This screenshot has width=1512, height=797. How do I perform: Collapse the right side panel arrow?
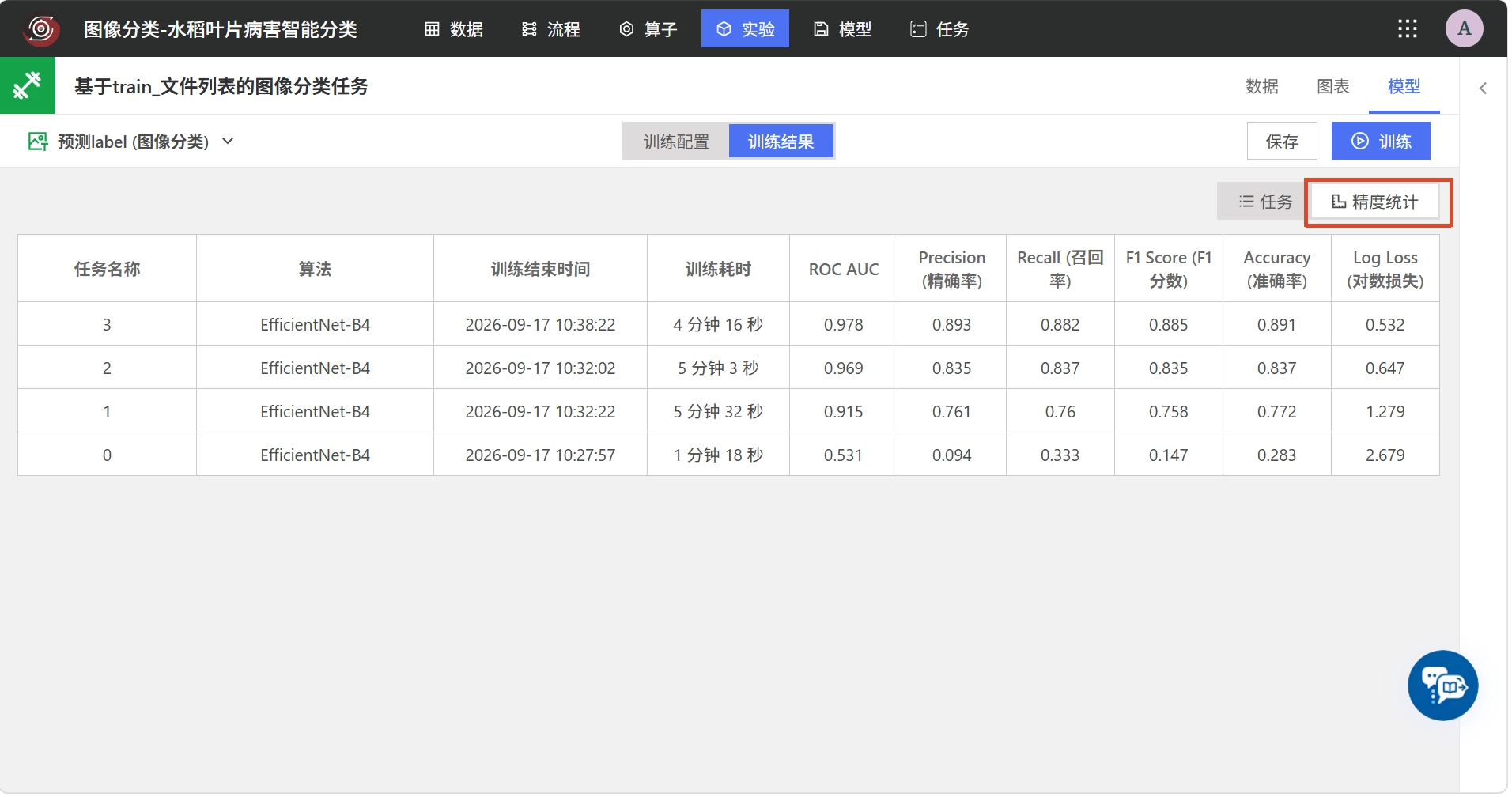(x=1484, y=89)
